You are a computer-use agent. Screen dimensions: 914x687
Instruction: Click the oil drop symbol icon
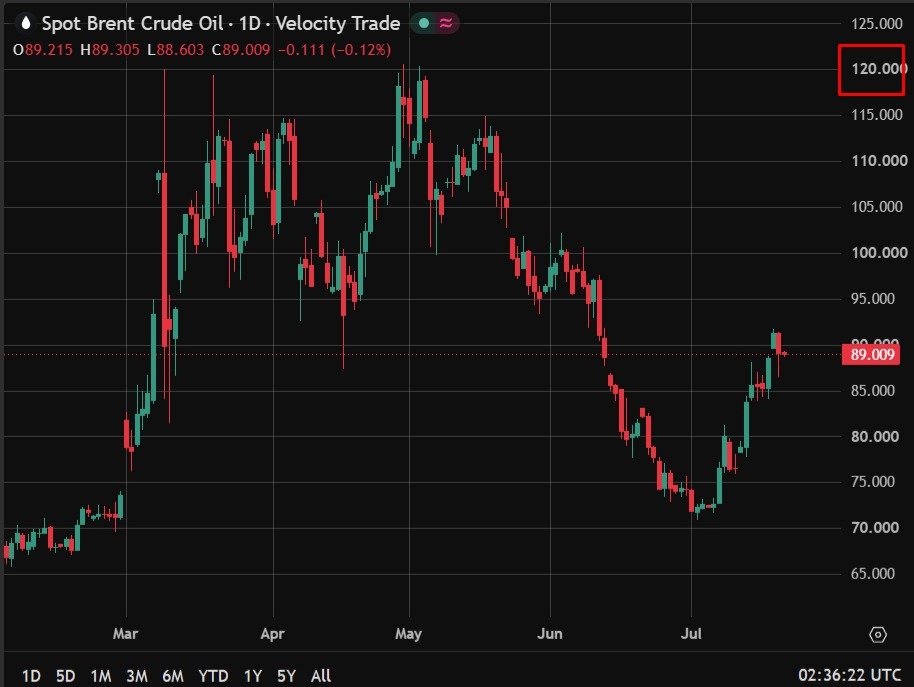25,23
